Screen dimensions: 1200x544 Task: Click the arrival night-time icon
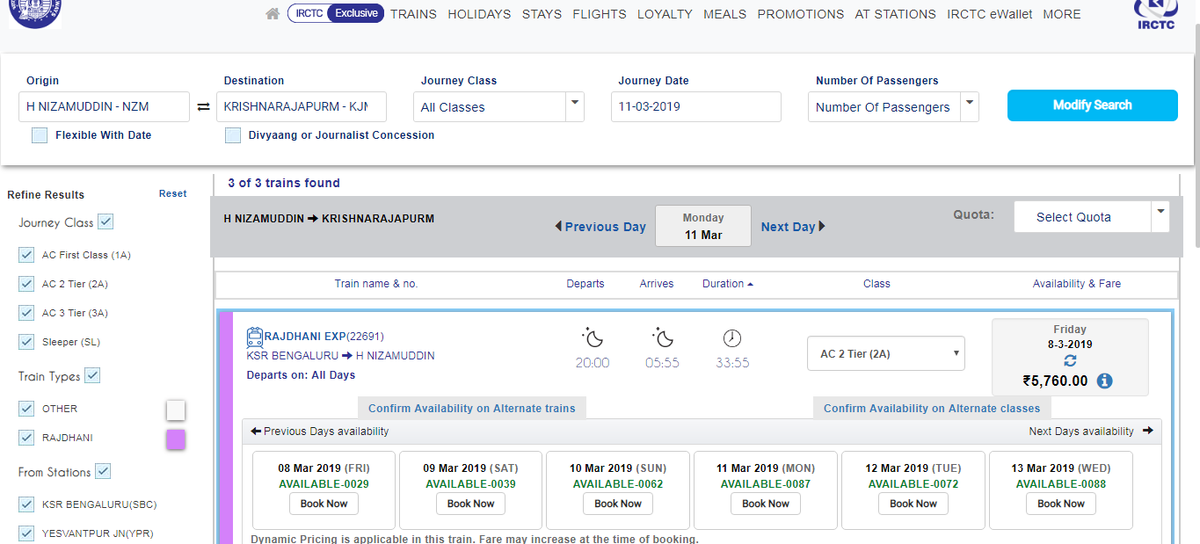pyautogui.click(x=662, y=338)
